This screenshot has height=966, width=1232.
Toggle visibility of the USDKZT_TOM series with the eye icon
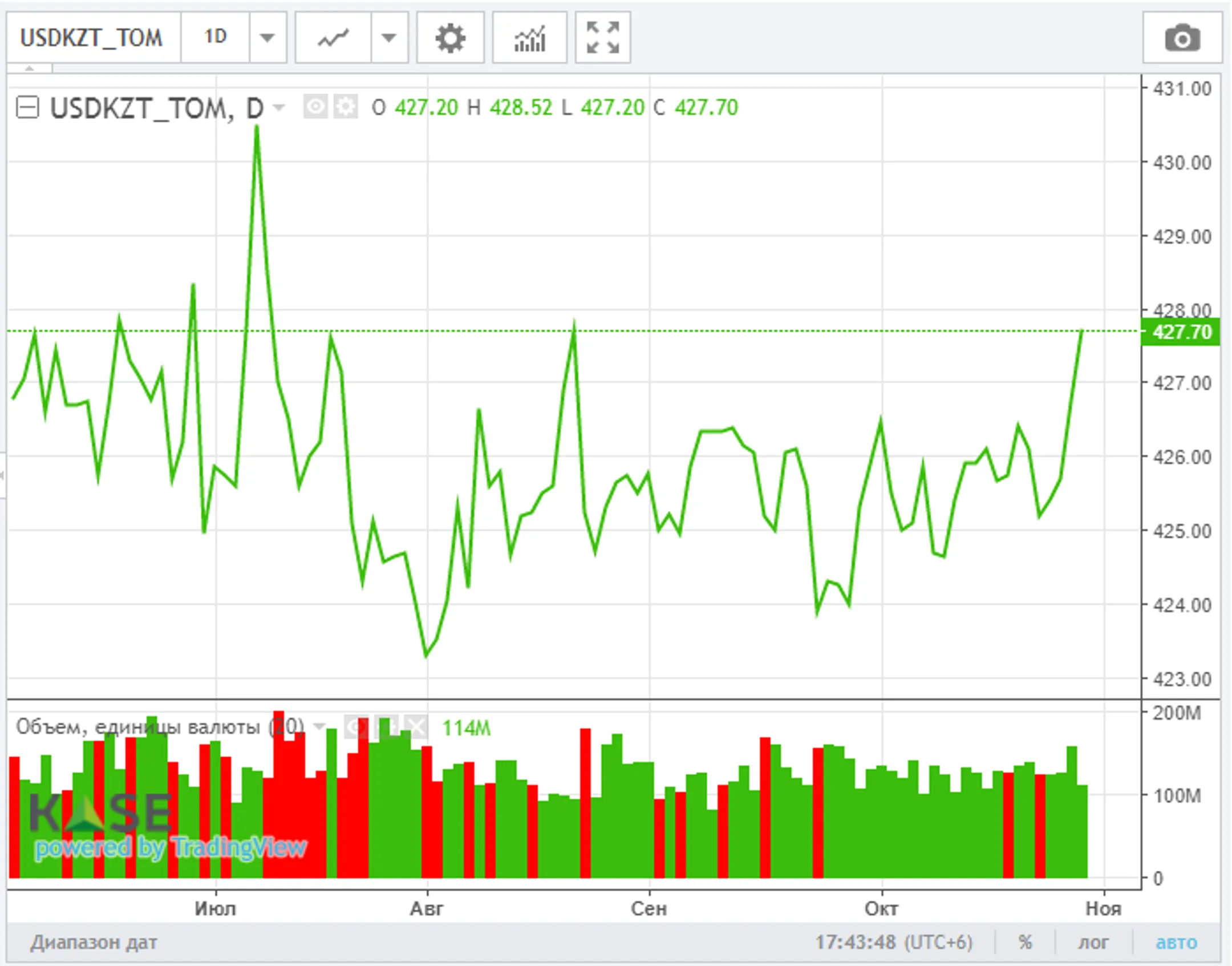[315, 107]
